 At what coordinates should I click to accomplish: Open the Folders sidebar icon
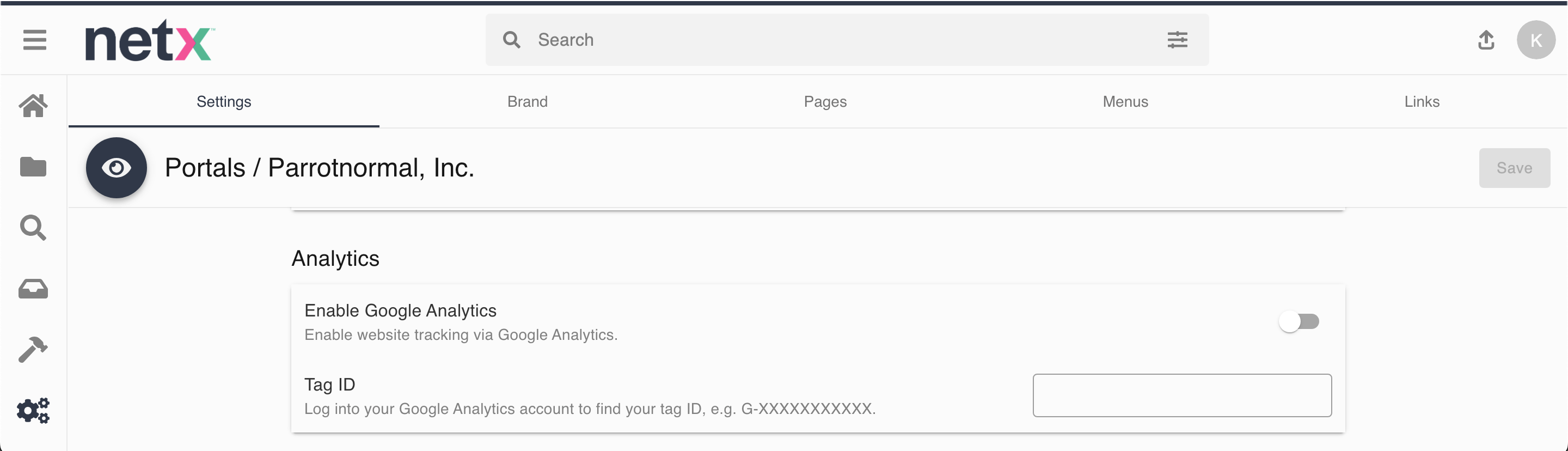33,167
